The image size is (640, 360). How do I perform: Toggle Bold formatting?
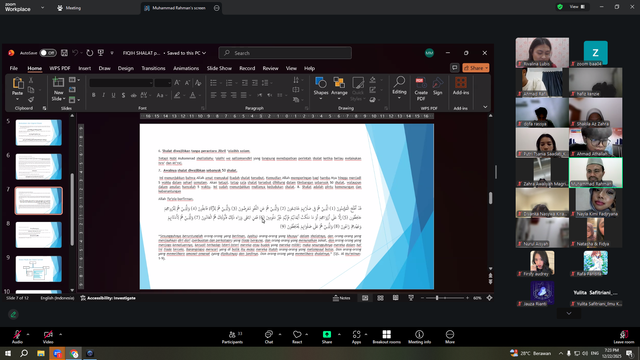(93, 96)
